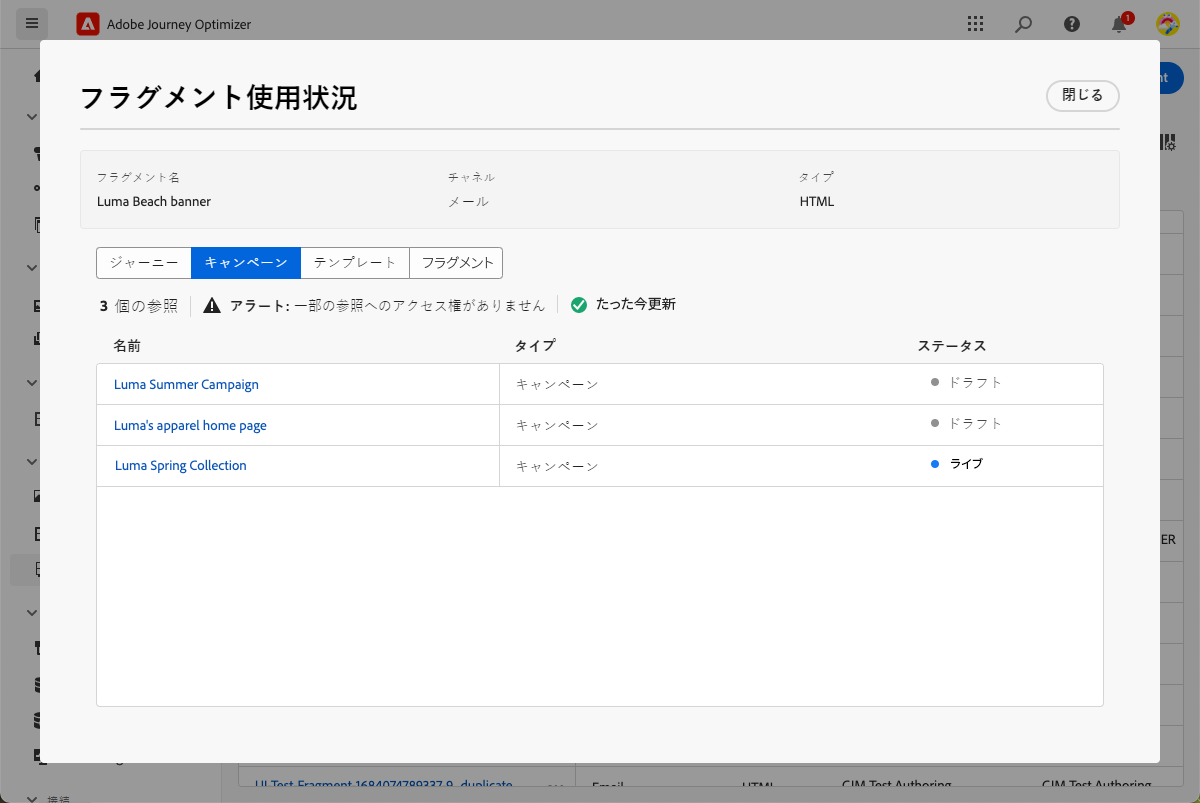The width and height of the screenshot is (1200, 803).
Task: Click the ステータス column header
Action: click(x=952, y=346)
